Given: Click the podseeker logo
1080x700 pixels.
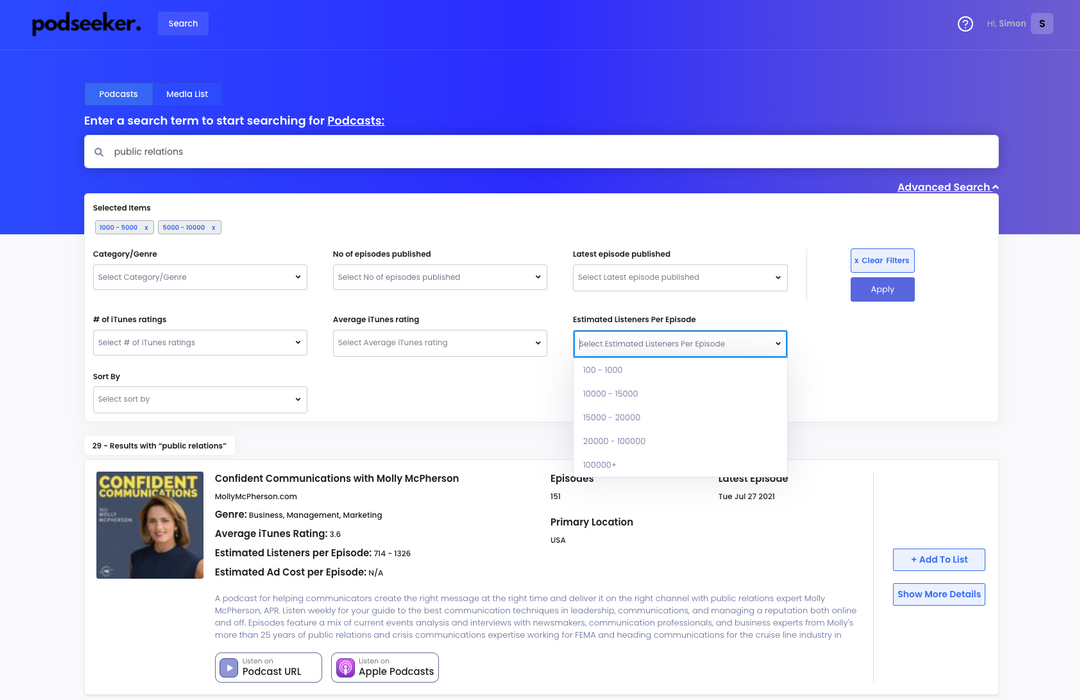Looking at the screenshot, I should point(86,23).
